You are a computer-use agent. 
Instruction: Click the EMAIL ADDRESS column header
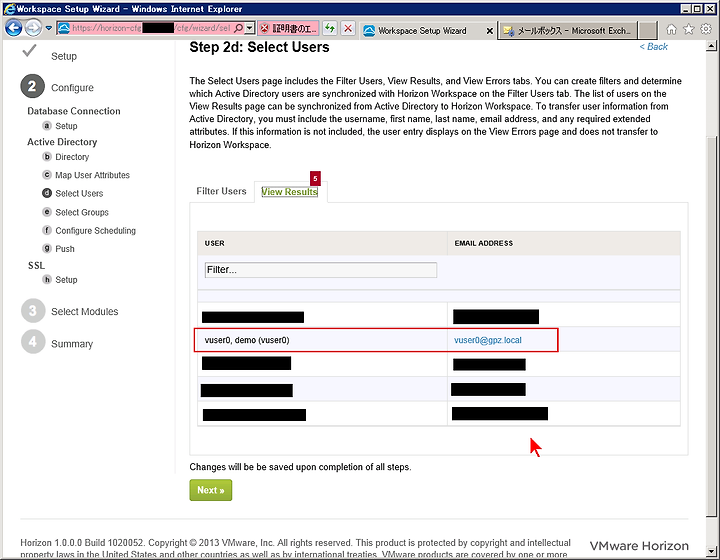point(563,243)
